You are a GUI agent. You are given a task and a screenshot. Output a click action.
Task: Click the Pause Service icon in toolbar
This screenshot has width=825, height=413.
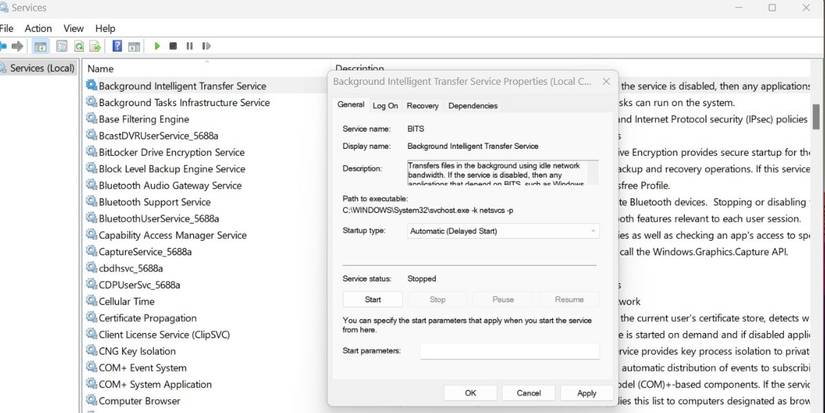[189, 46]
